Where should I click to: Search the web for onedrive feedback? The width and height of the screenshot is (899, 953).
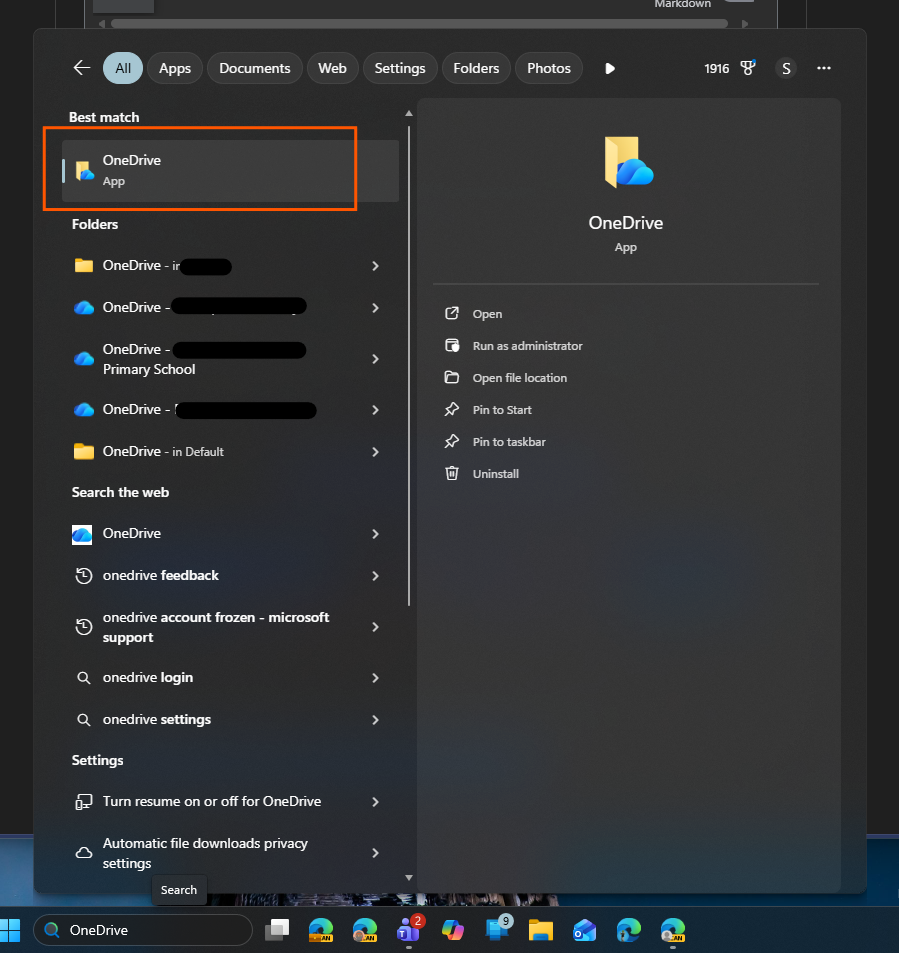(x=230, y=576)
